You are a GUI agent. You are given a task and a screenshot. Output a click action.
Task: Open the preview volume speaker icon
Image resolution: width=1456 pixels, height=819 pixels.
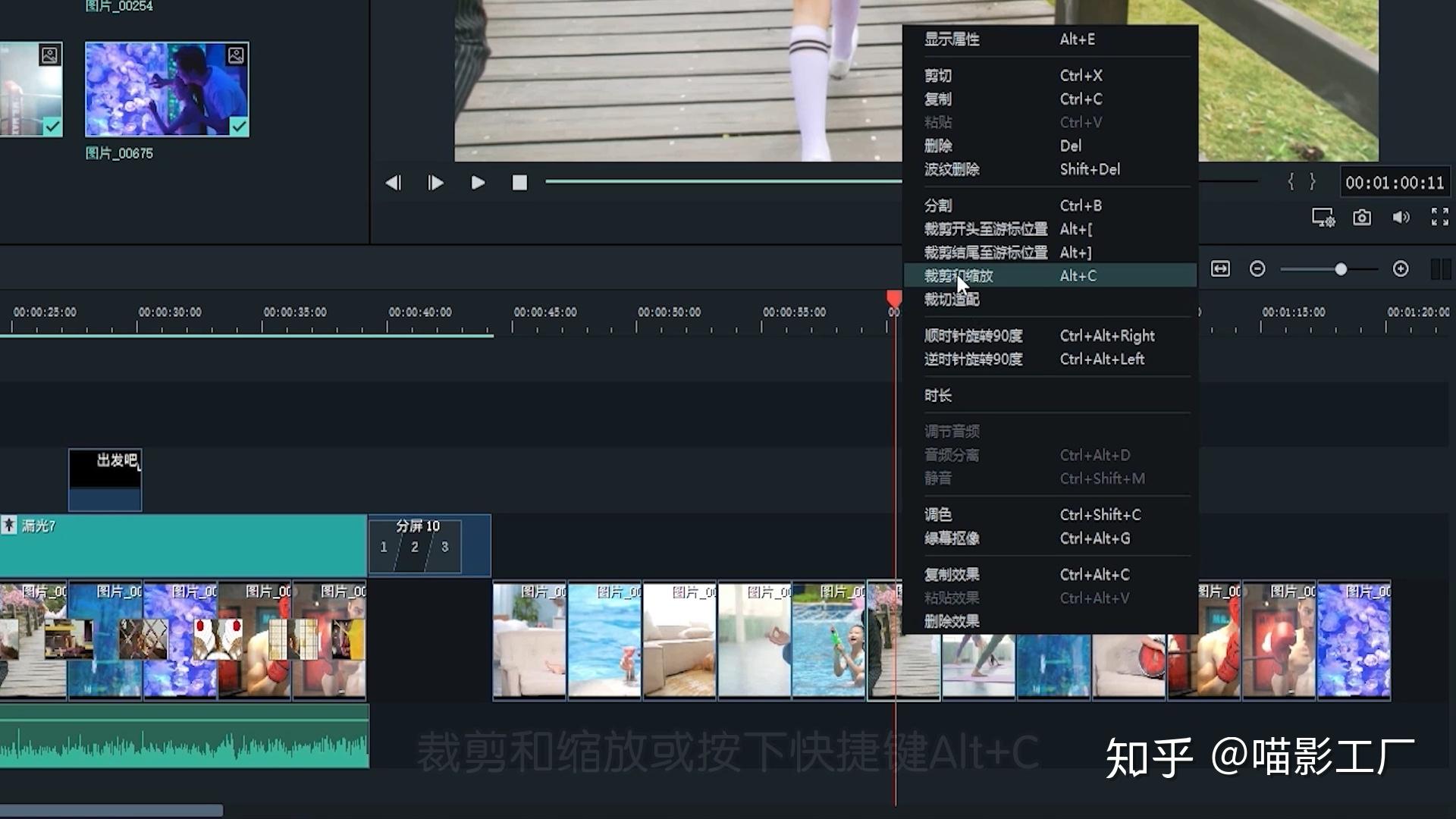[1401, 218]
